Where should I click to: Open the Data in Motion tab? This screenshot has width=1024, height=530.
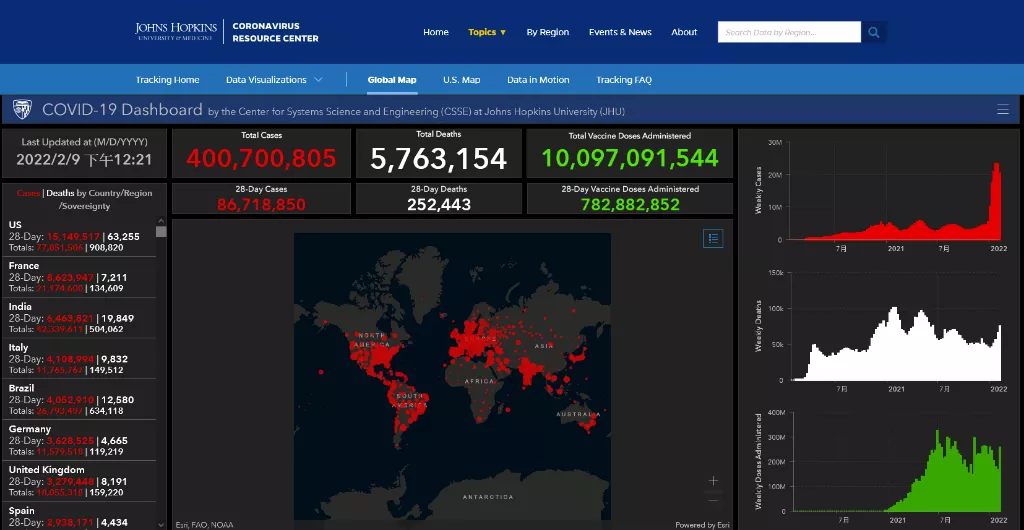tap(538, 80)
